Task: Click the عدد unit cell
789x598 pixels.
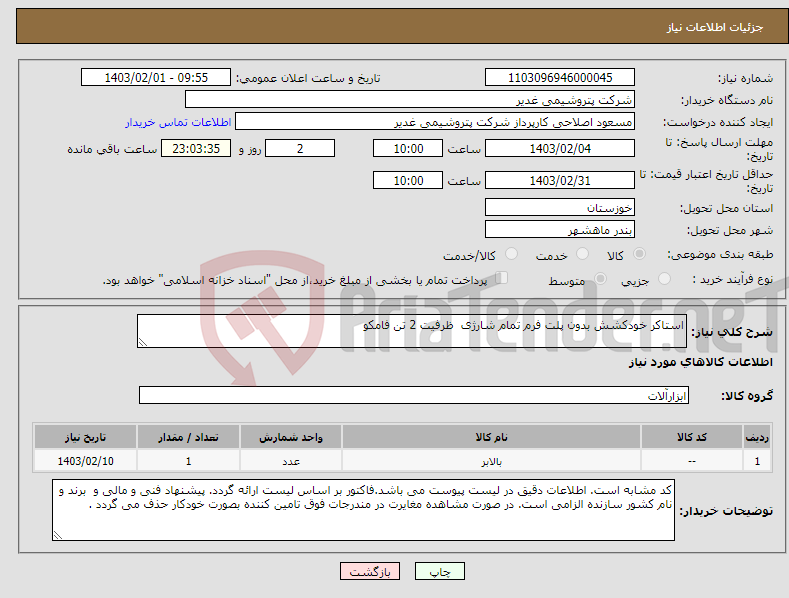Action: coord(291,461)
